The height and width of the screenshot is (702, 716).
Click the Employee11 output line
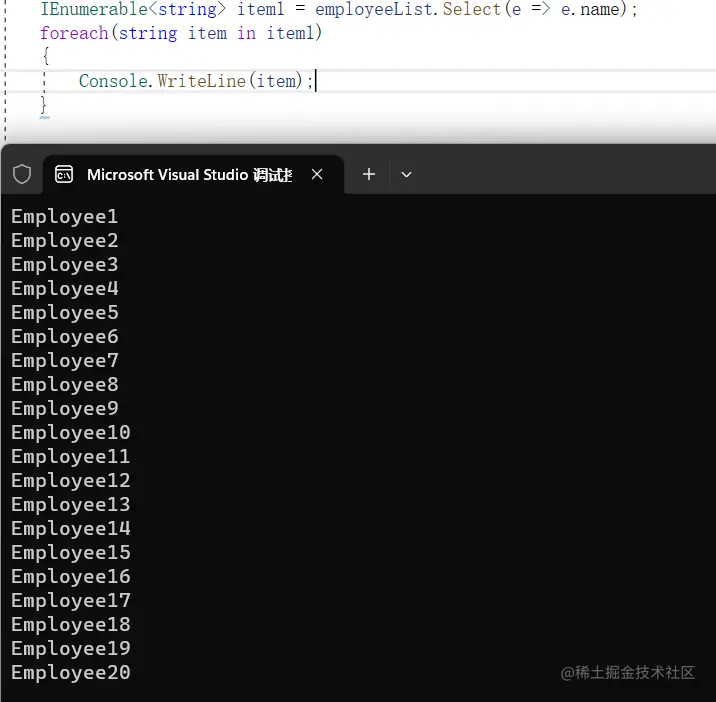(71, 456)
